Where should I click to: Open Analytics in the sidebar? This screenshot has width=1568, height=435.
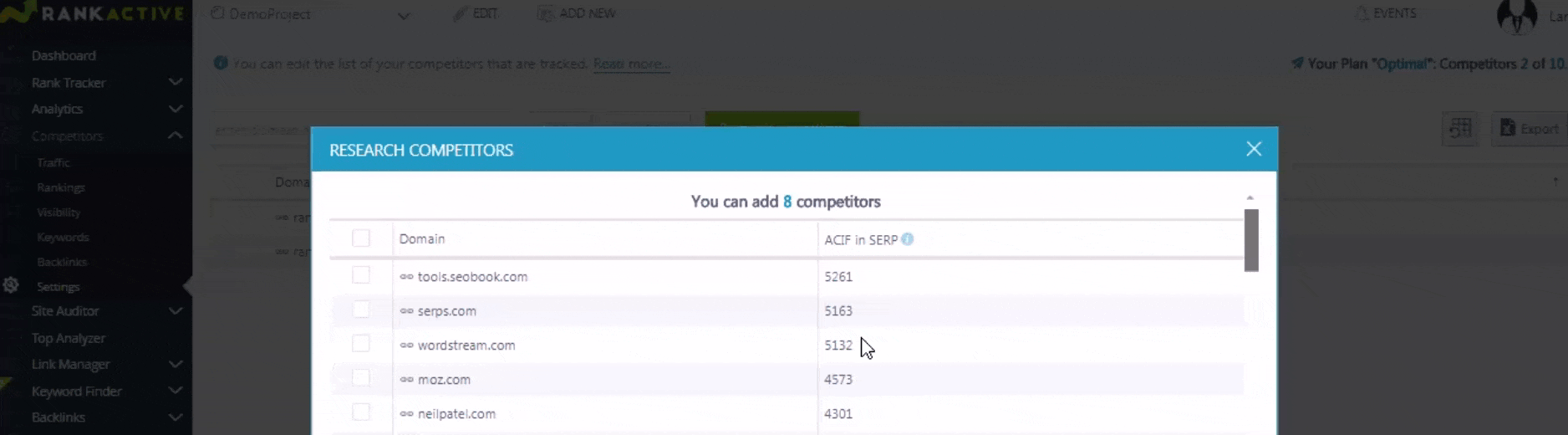pos(57,109)
